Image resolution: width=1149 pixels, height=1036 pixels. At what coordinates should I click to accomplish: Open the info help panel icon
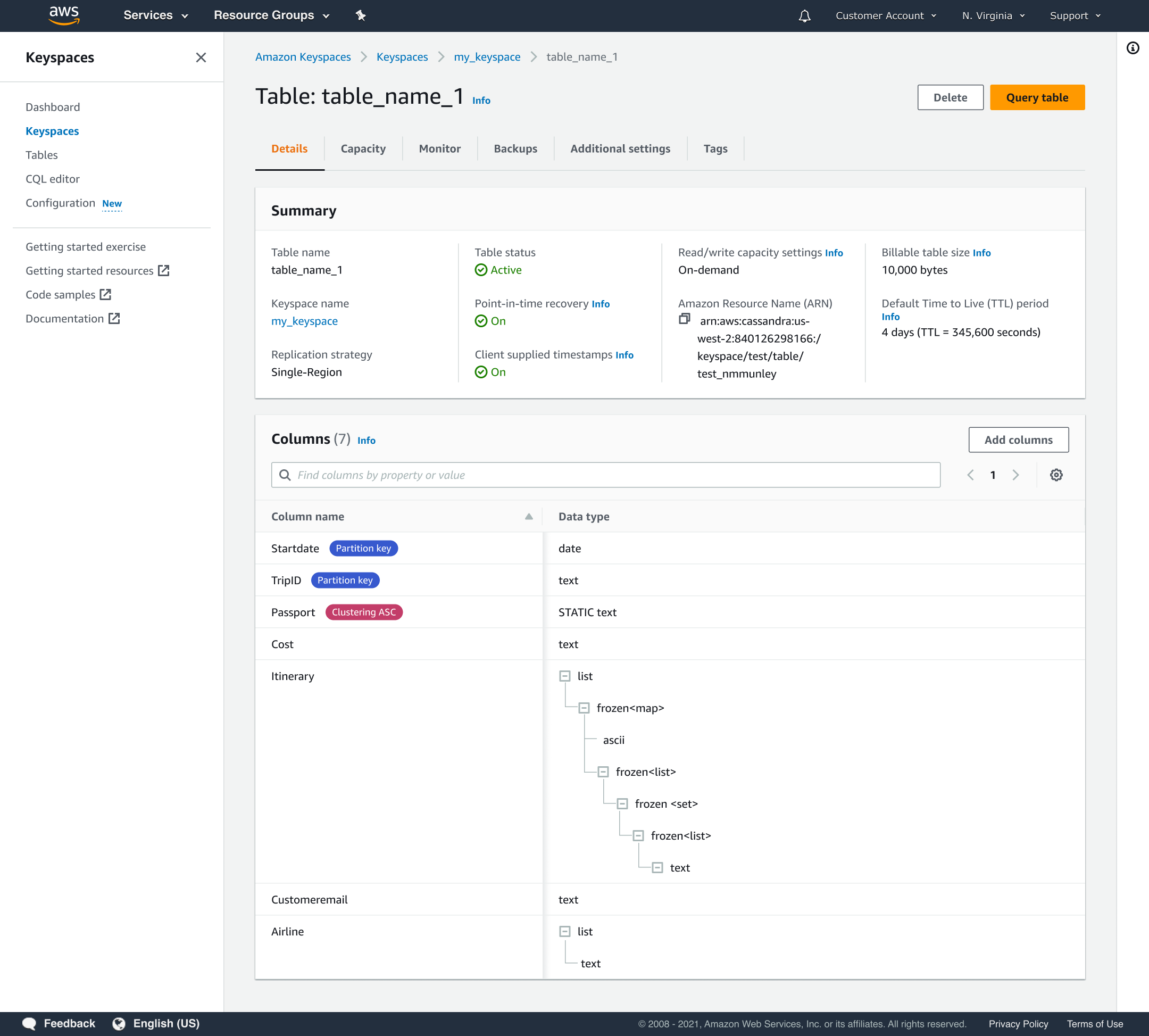coord(1133,48)
